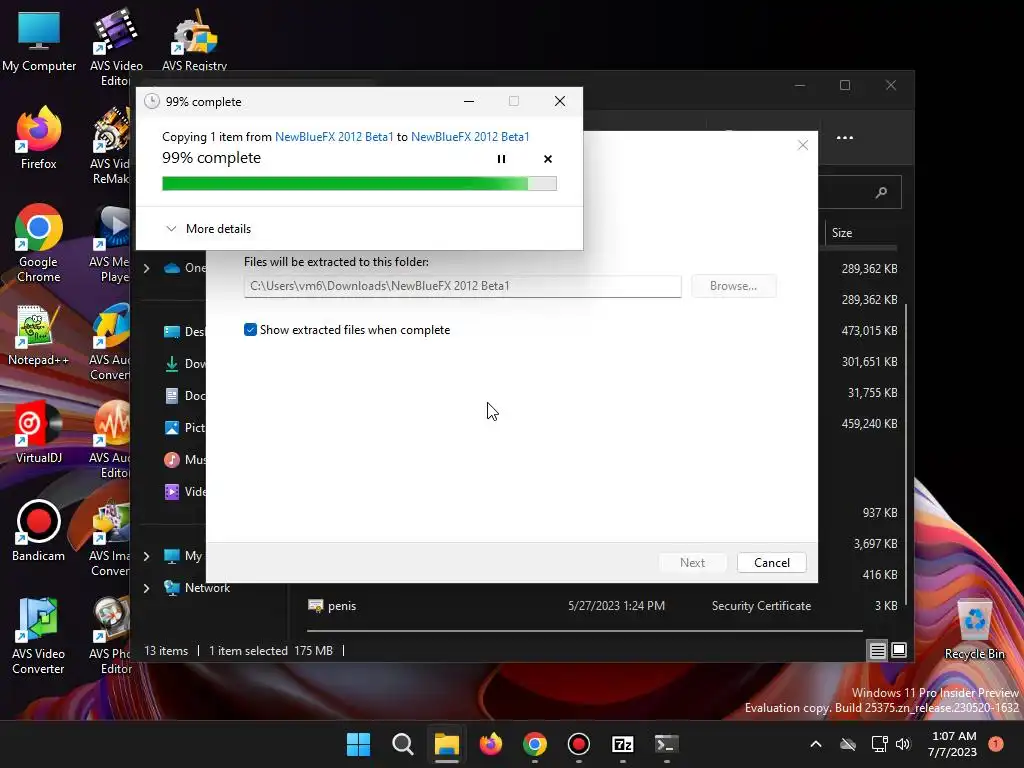Switch Explorer to details view
This screenshot has height=768, width=1024.
pos(877,650)
